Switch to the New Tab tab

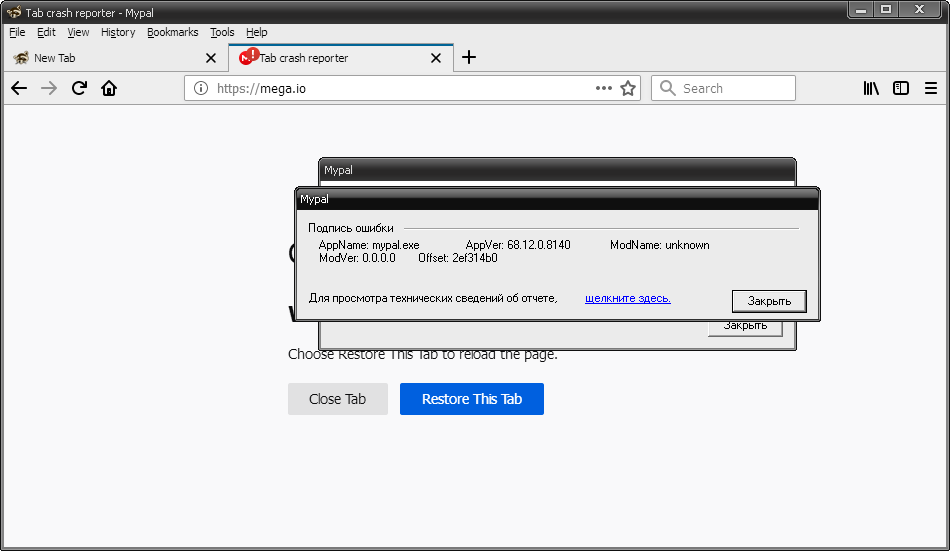pos(115,58)
